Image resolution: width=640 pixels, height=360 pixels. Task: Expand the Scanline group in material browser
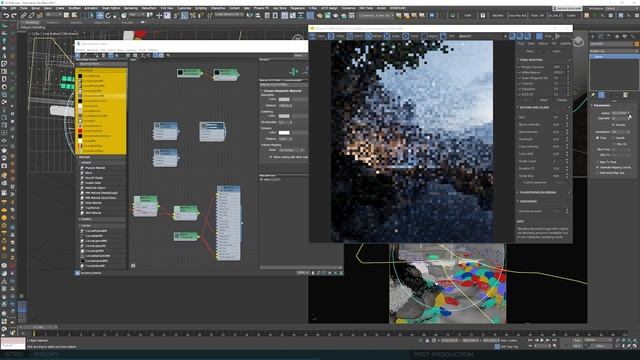point(86,219)
